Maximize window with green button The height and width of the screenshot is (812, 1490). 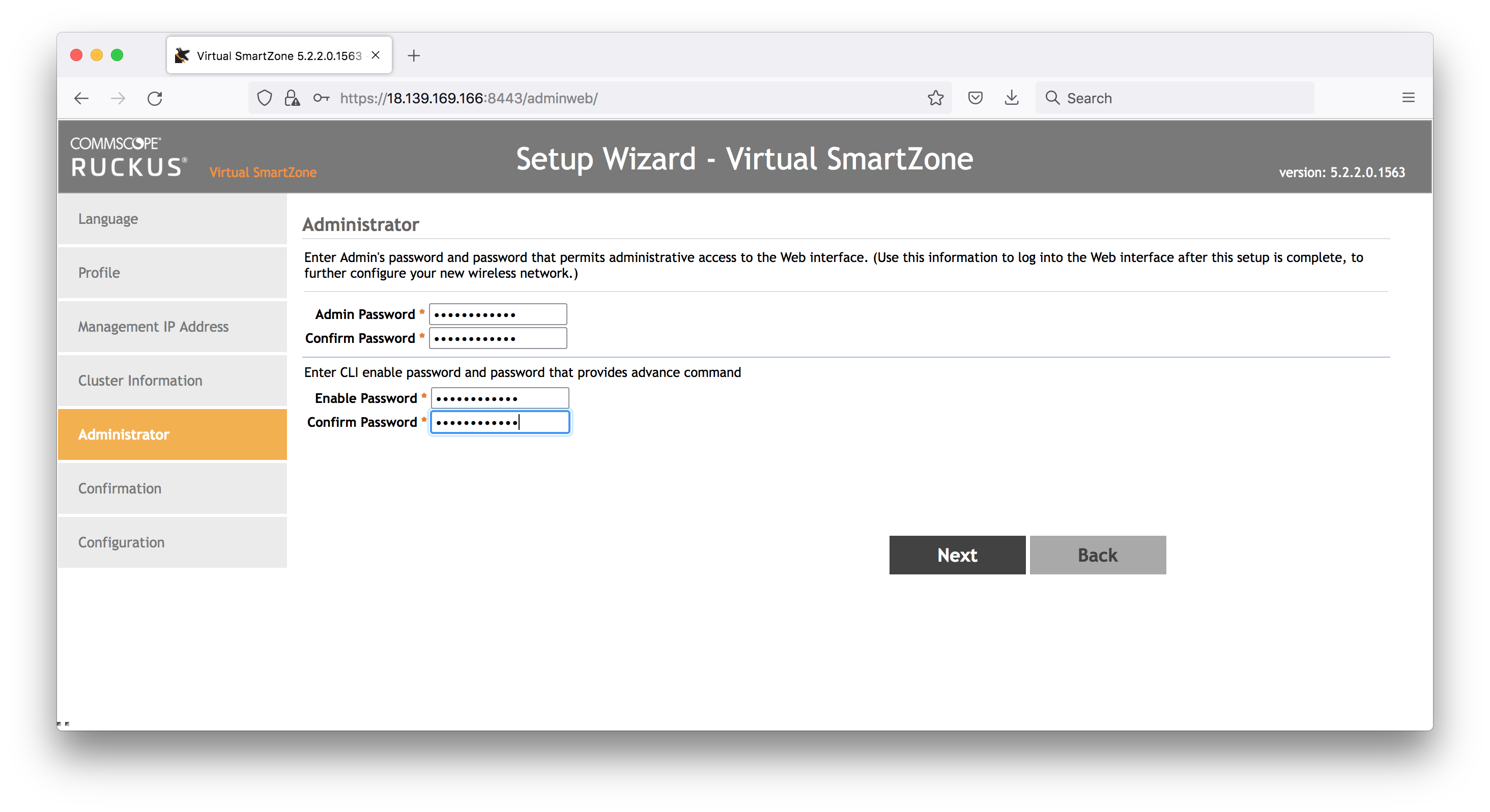click(x=117, y=55)
